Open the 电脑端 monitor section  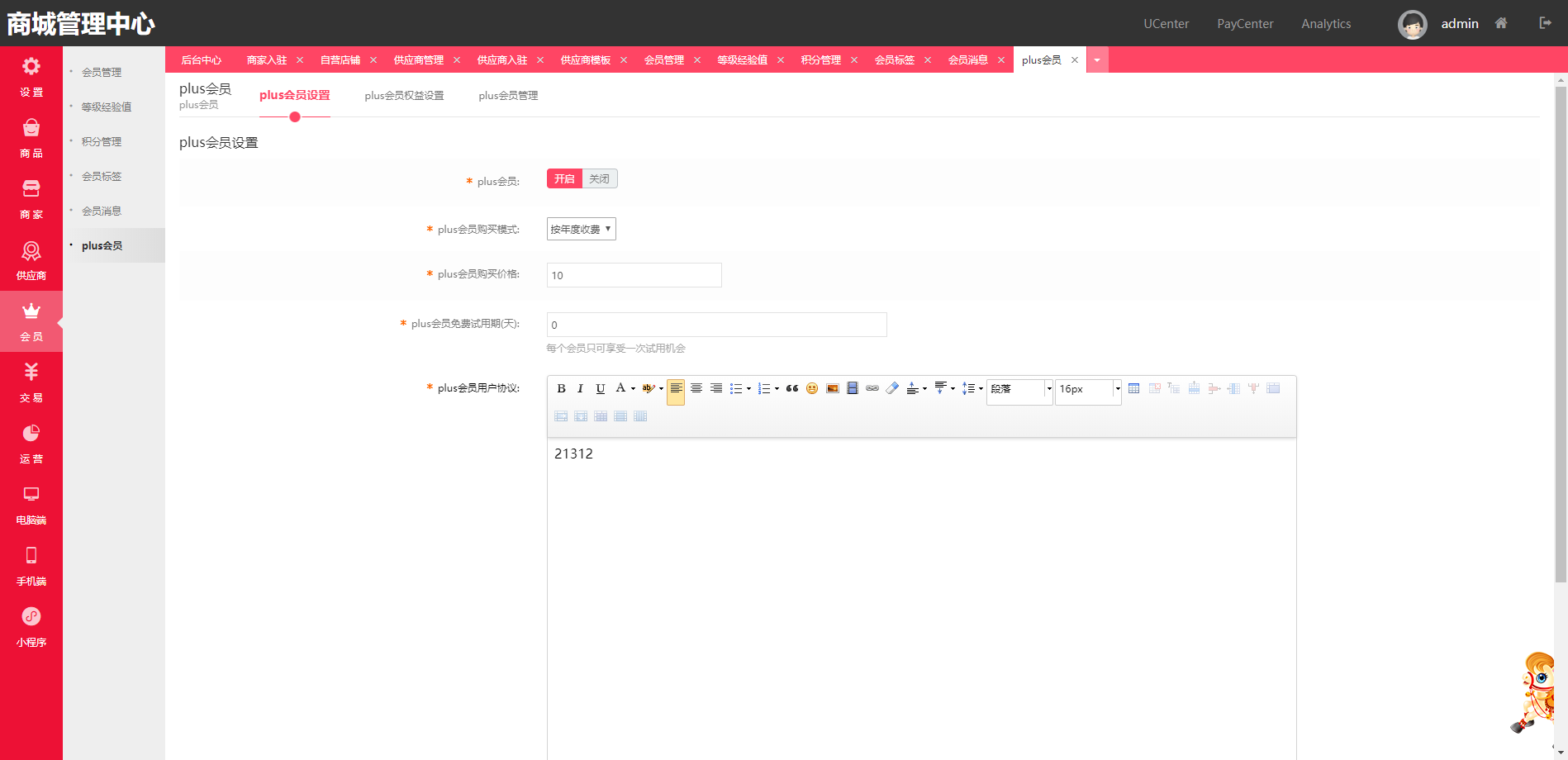pyautogui.click(x=31, y=505)
